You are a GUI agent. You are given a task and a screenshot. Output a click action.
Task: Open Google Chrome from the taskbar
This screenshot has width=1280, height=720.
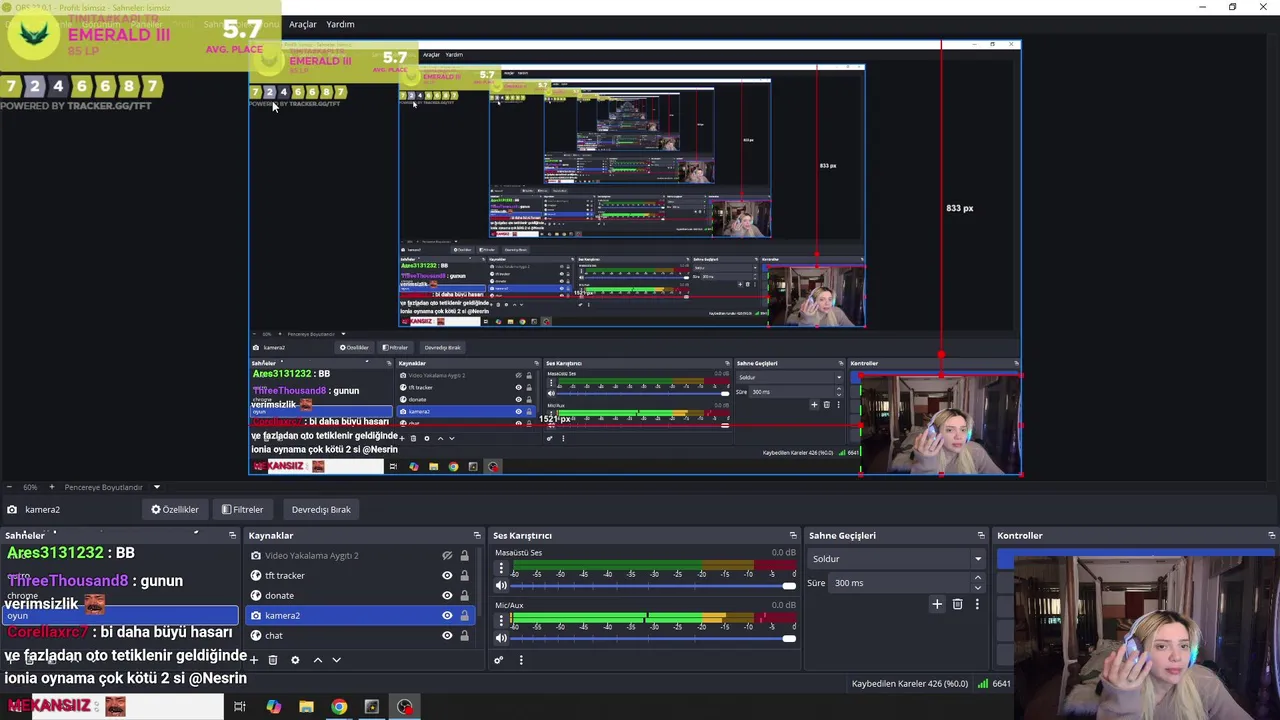[339, 707]
